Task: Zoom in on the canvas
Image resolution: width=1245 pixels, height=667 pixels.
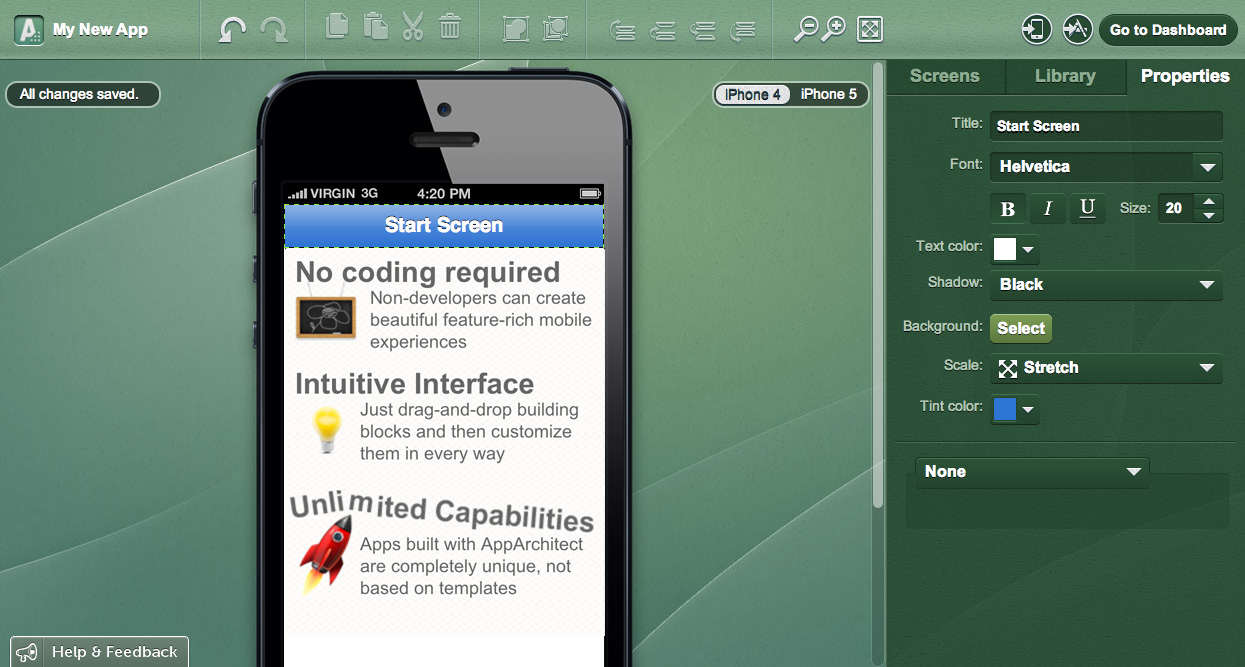Action: [x=833, y=29]
